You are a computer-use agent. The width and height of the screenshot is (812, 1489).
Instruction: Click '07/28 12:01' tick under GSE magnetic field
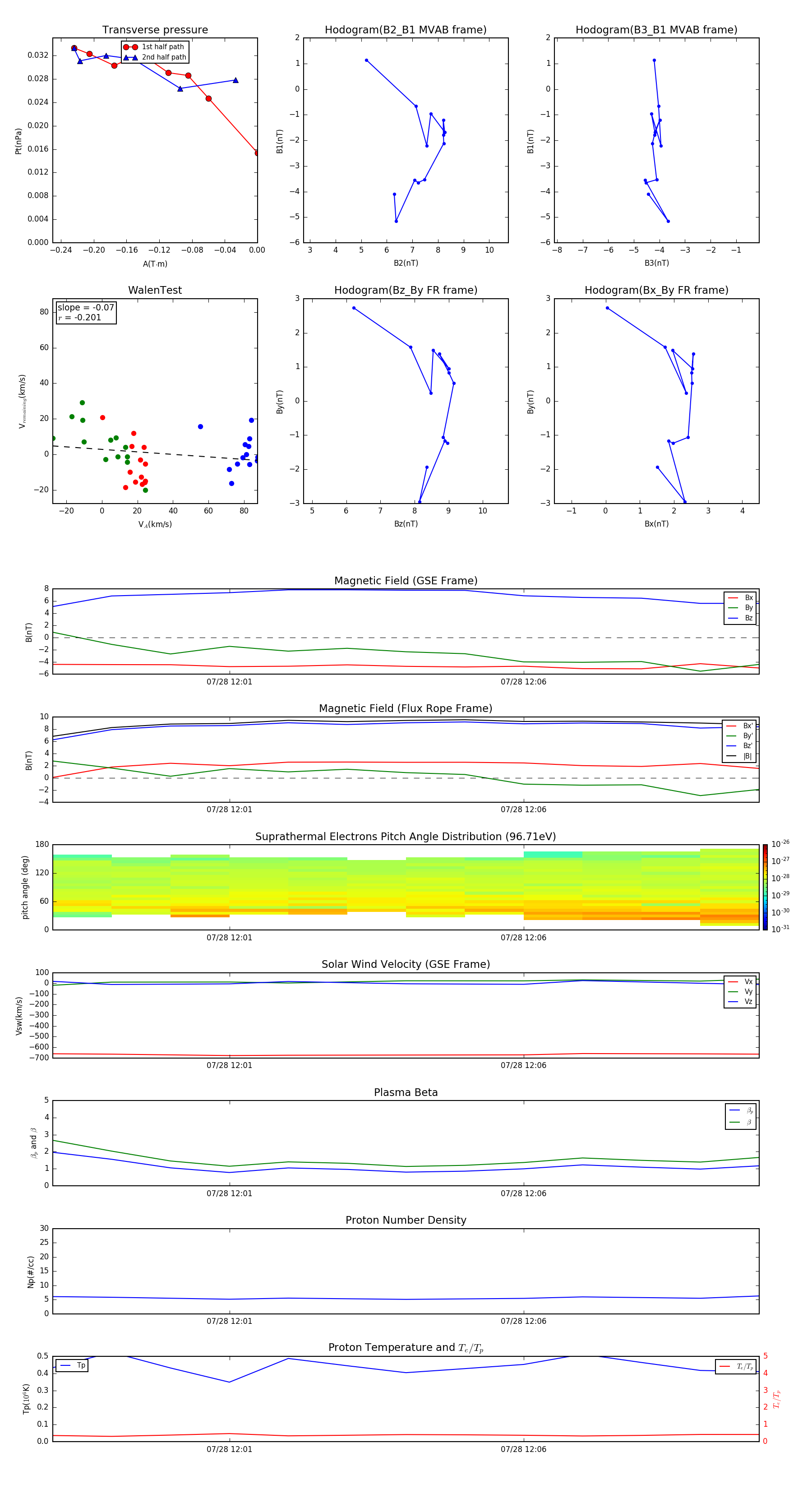[230, 682]
